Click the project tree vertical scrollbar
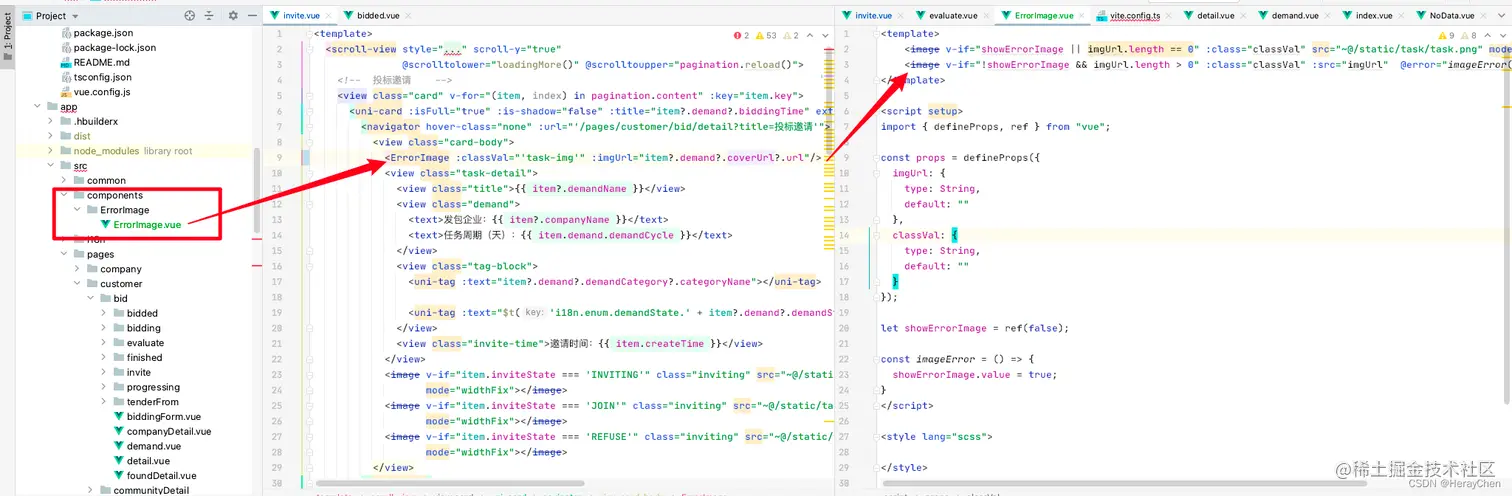 pos(258,190)
